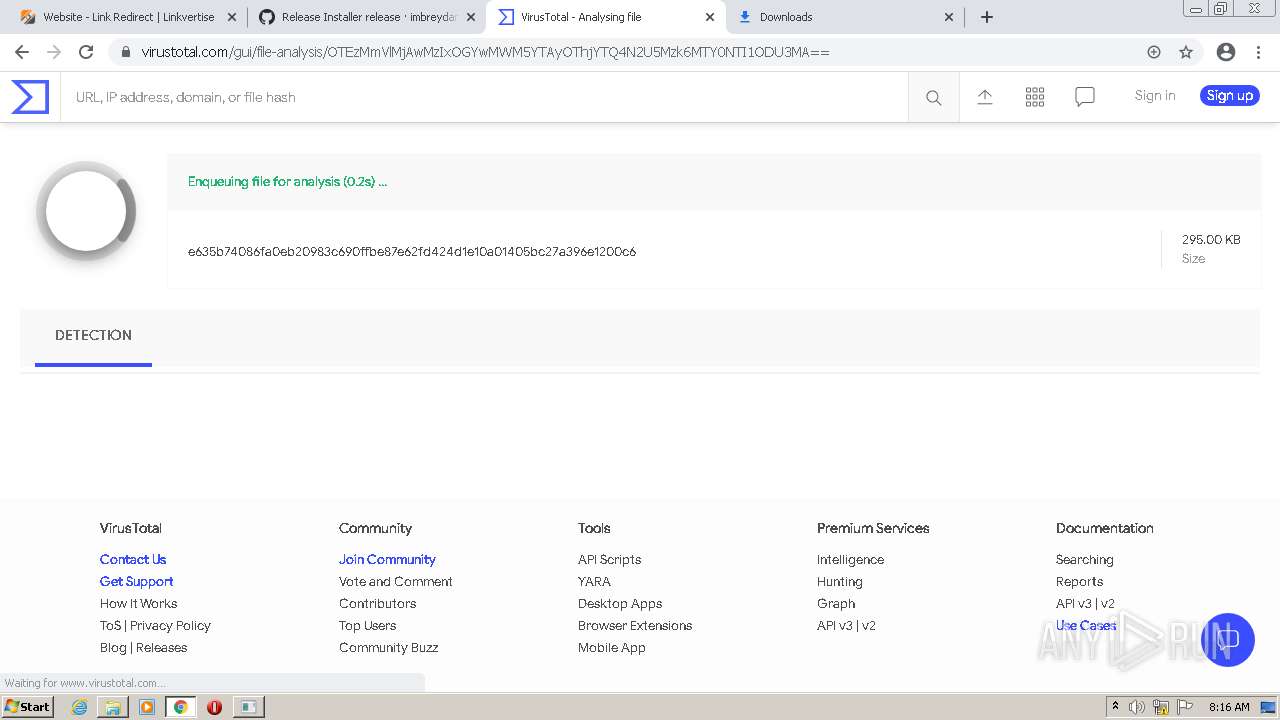
Task: Open the Searching documentation link
Action: click(1085, 559)
